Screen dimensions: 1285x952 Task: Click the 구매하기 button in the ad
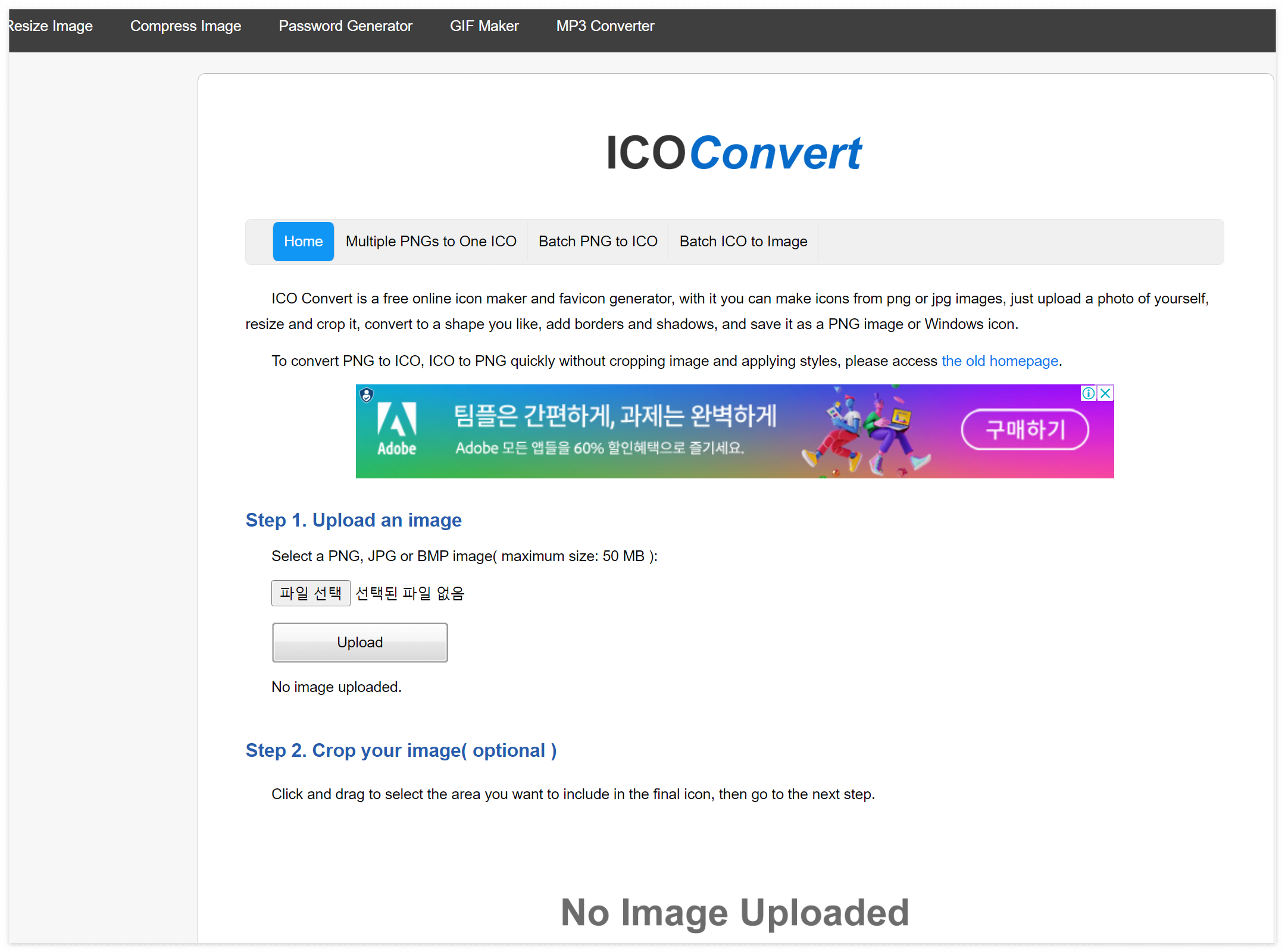tap(1025, 430)
